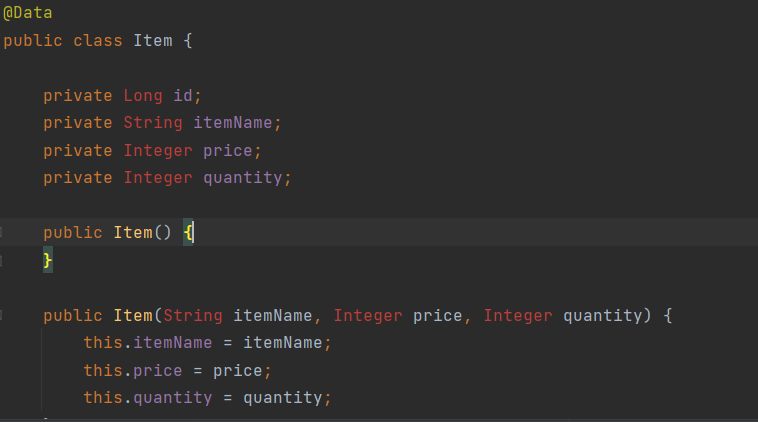Click this in the this.itemName assignment
Viewport: 758px width, 422px height.
(103, 343)
